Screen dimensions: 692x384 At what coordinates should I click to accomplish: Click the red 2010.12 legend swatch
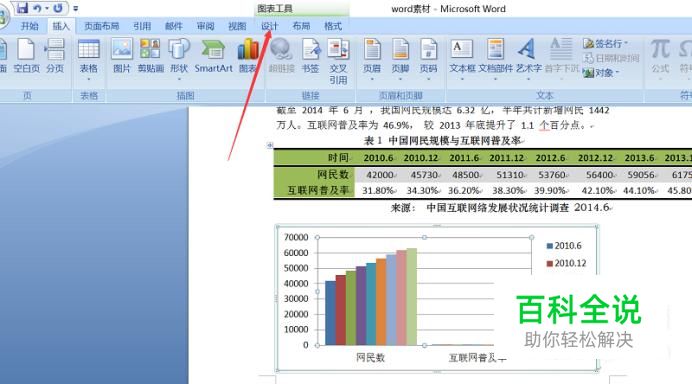point(549,264)
